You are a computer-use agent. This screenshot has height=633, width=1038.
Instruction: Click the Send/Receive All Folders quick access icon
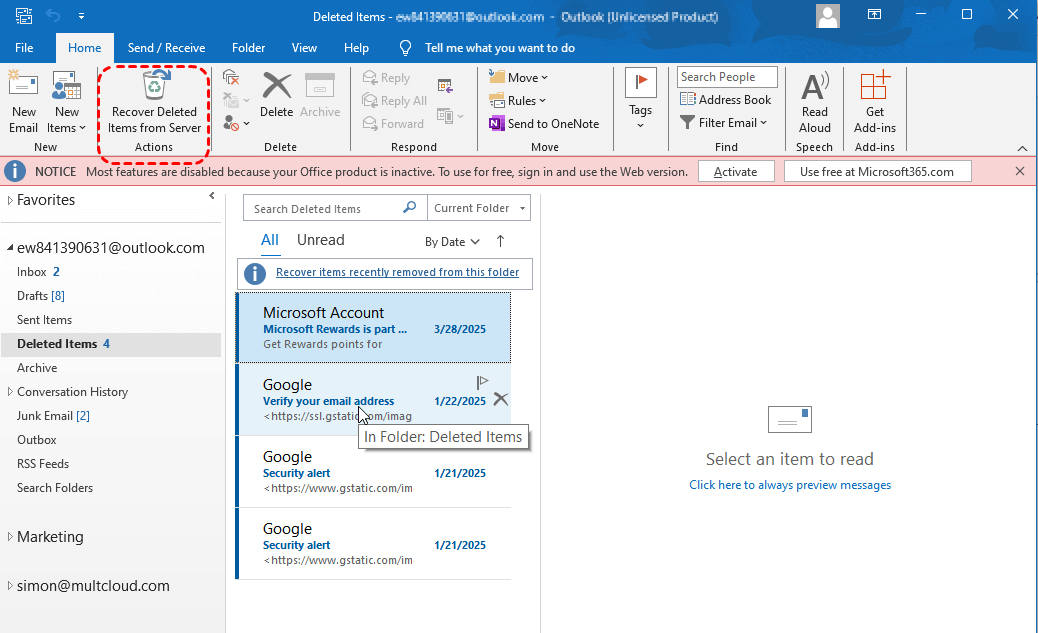pos(23,16)
